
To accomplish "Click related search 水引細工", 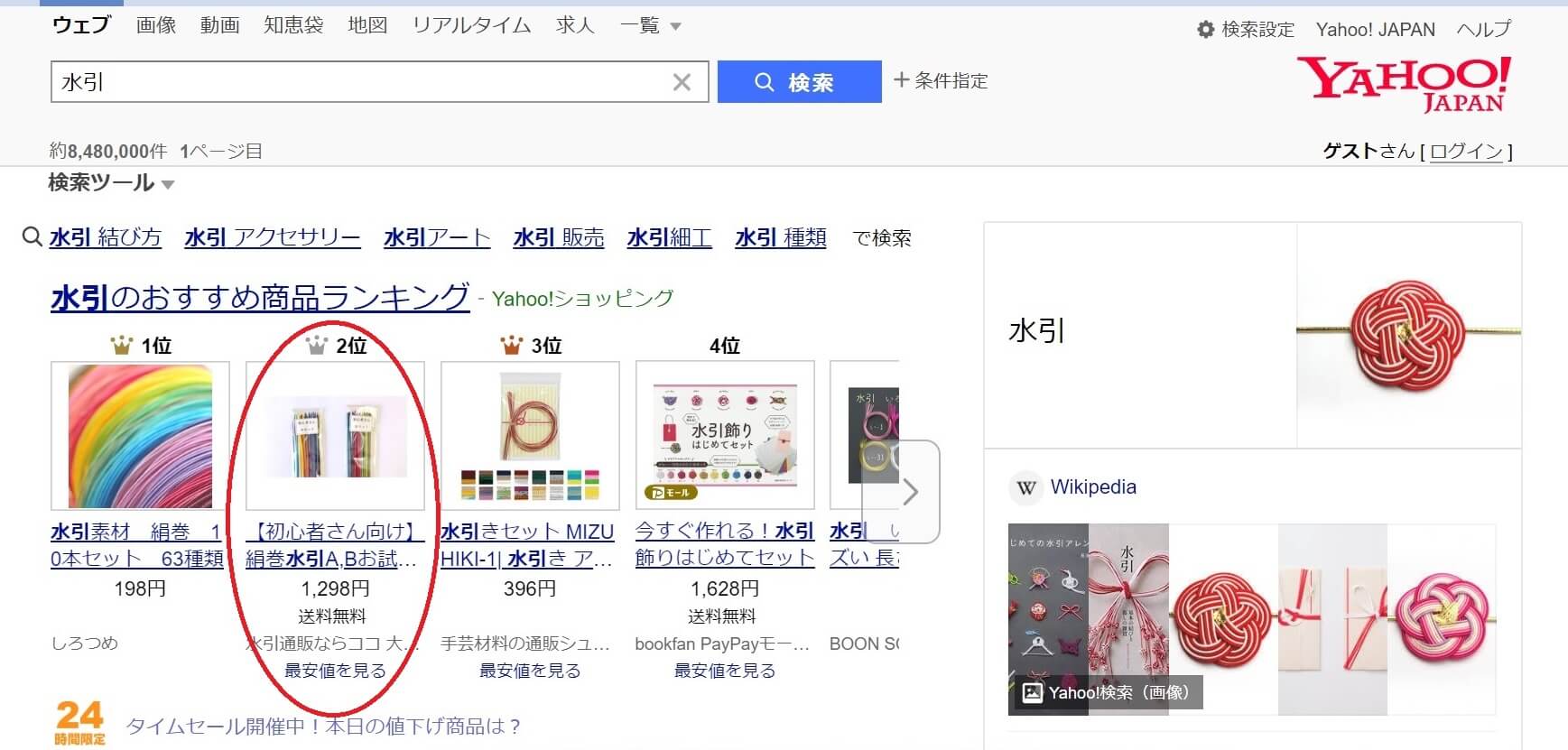I will pyautogui.click(x=670, y=237).
